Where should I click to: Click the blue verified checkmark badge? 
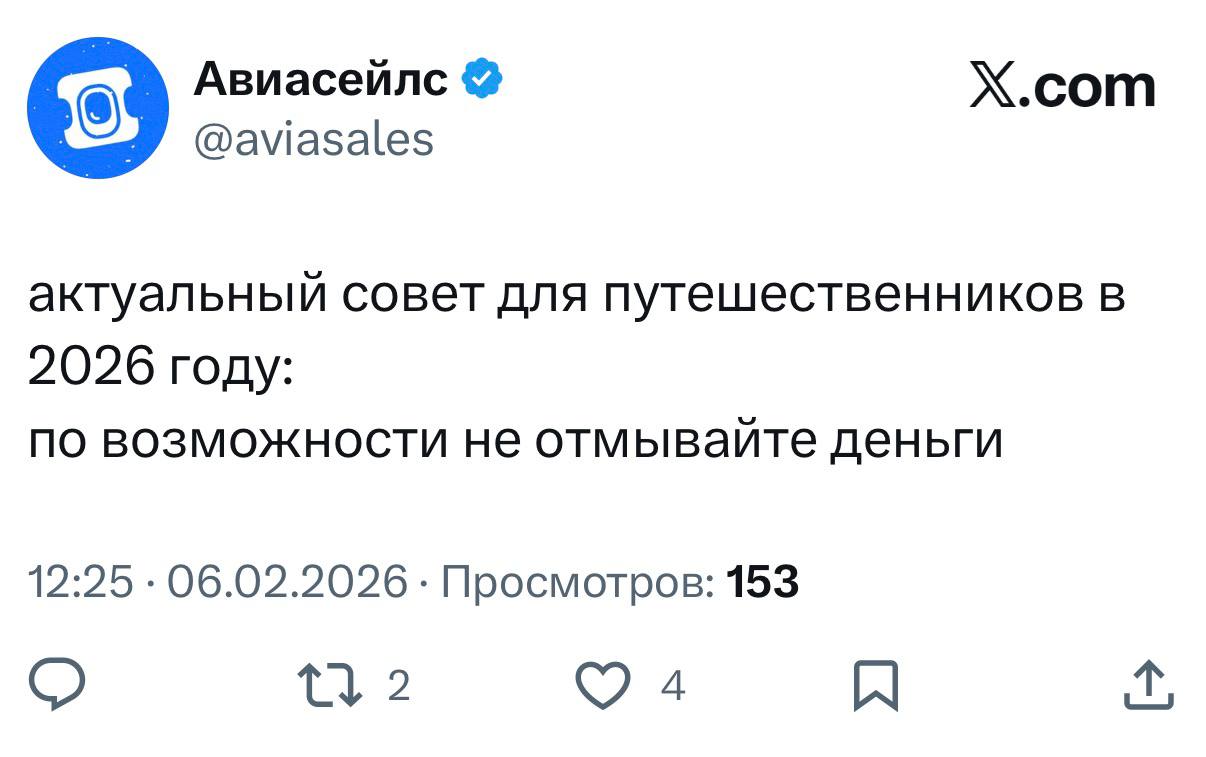pyautogui.click(x=481, y=79)
